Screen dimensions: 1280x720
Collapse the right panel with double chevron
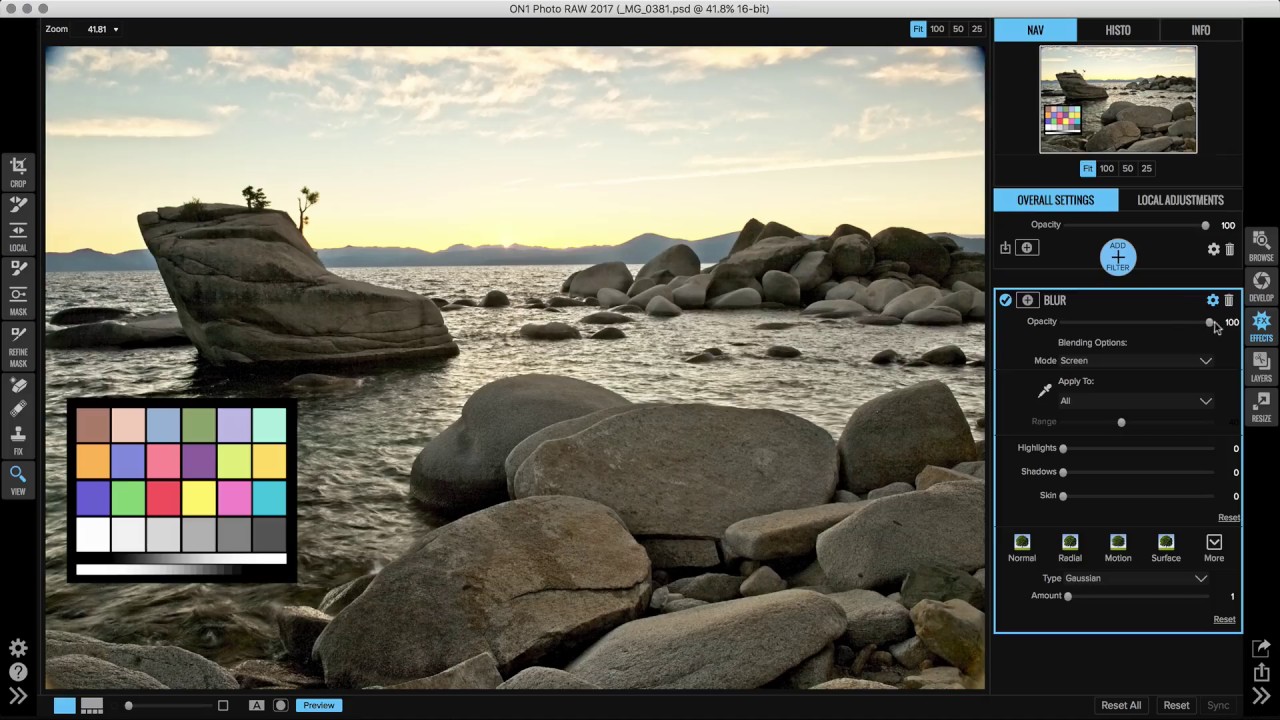click(1261, 695)
